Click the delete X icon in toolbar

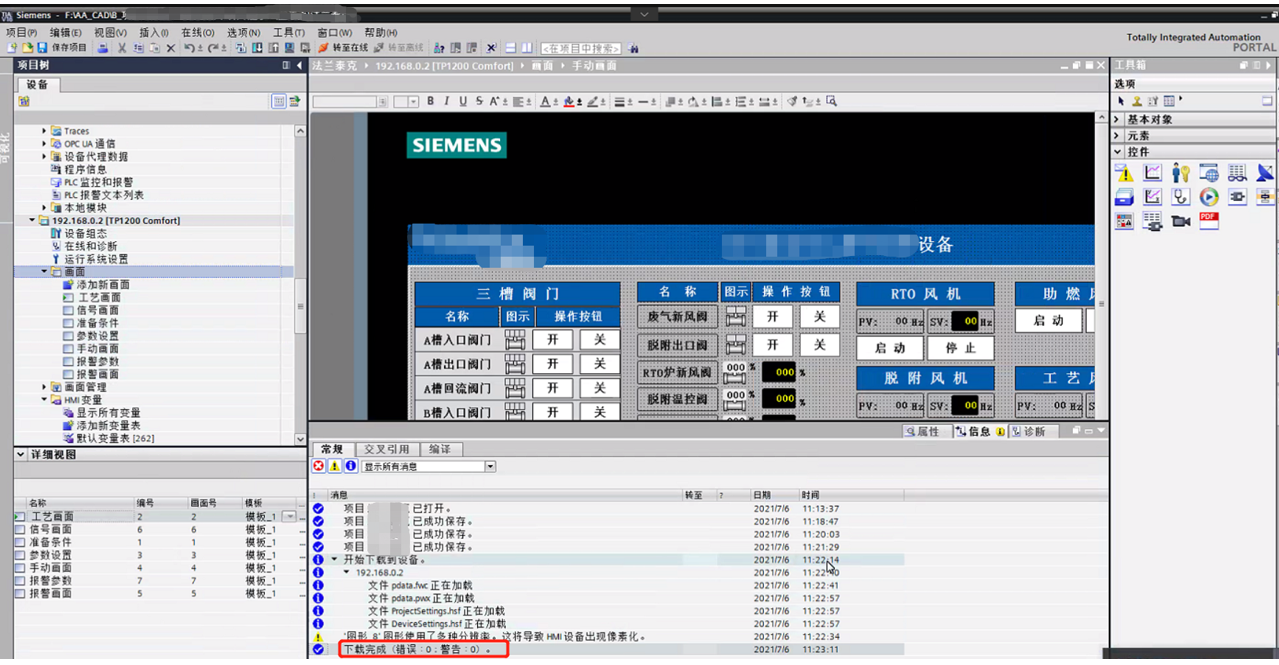click(170, 48)
